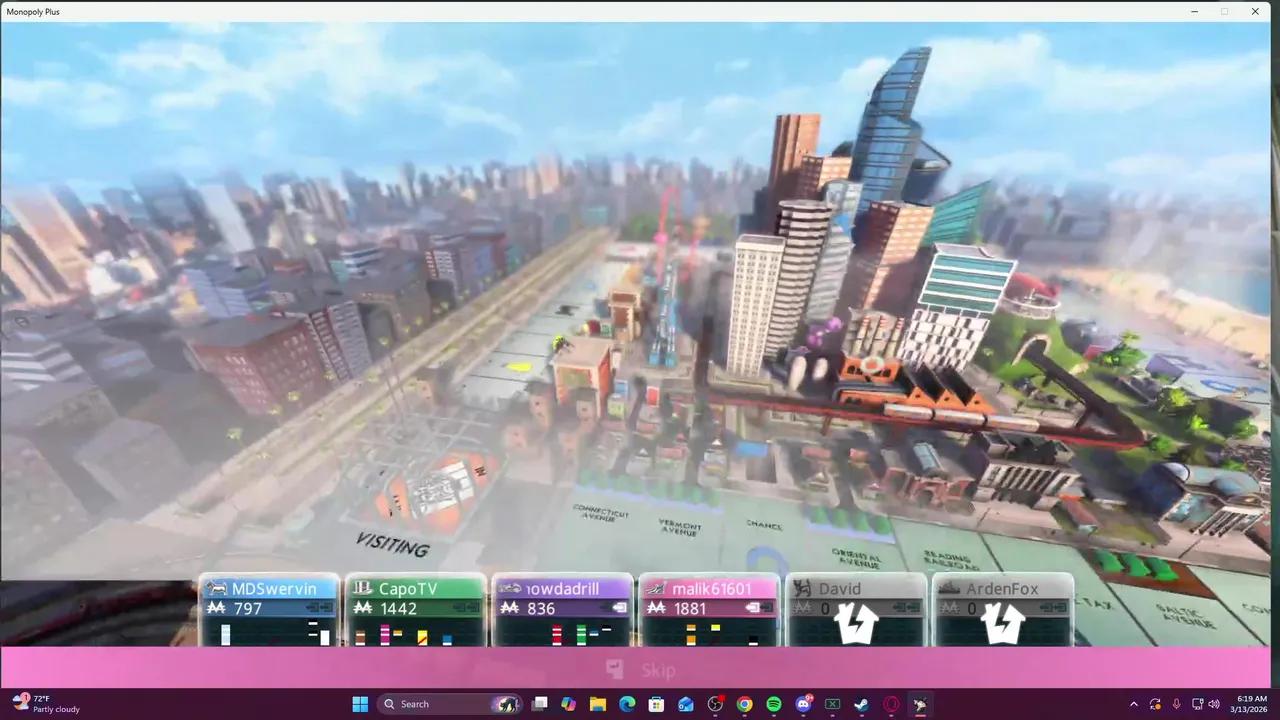The image size is (1280, 720).
Task: Select the malik61601 player panel
Action: (x=709, y=611)
